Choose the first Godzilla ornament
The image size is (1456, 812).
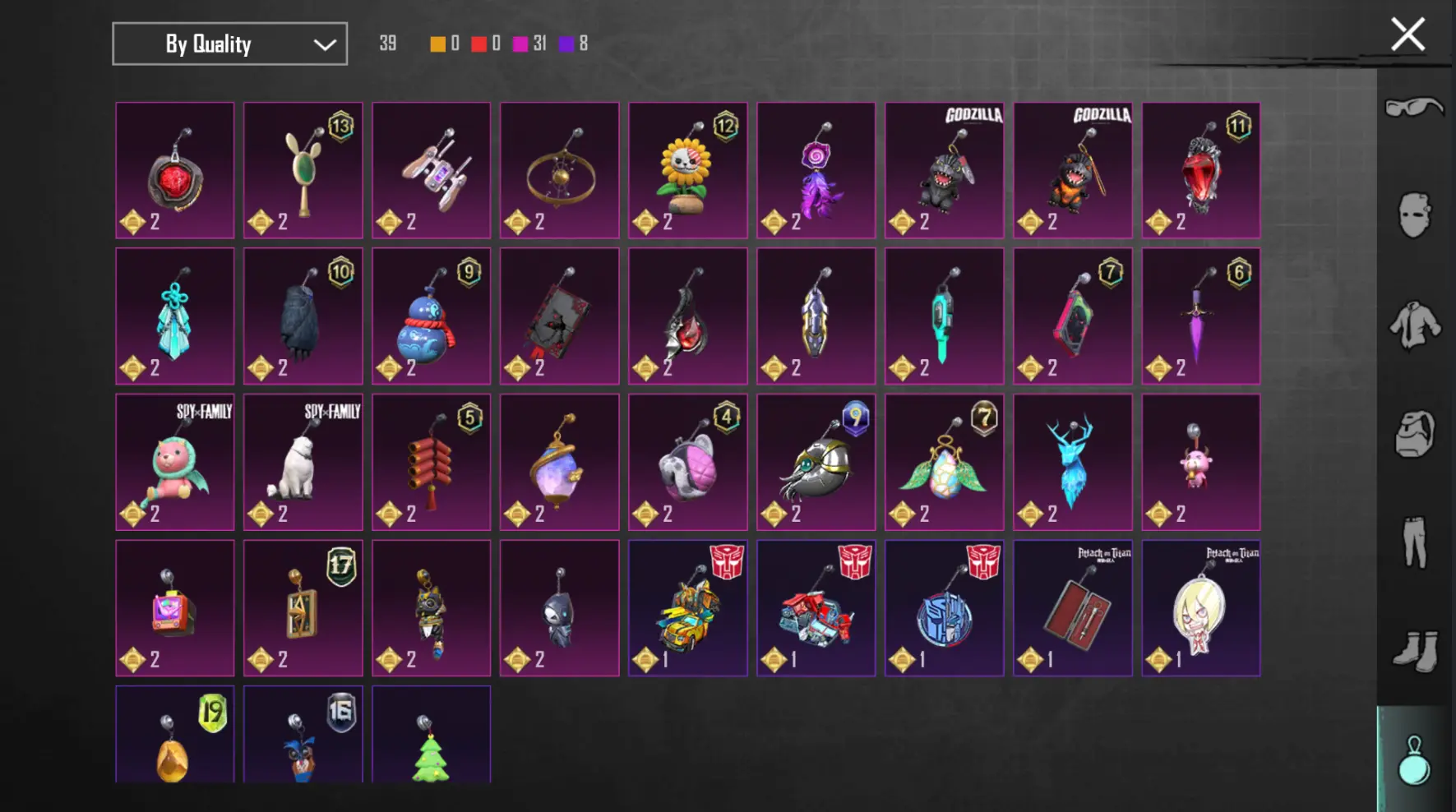[x=944, y=170]
